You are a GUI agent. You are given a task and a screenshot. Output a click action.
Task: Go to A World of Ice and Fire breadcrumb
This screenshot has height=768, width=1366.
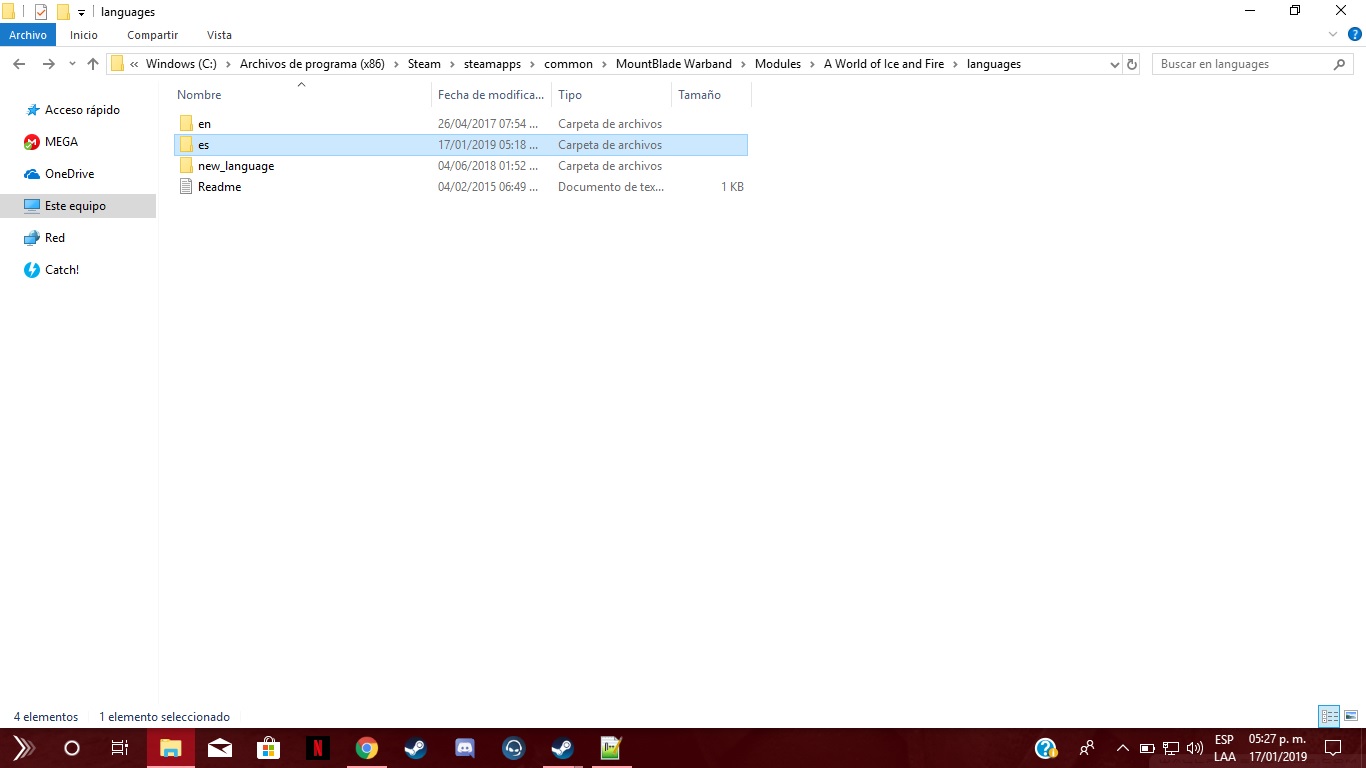click(884, 64)
